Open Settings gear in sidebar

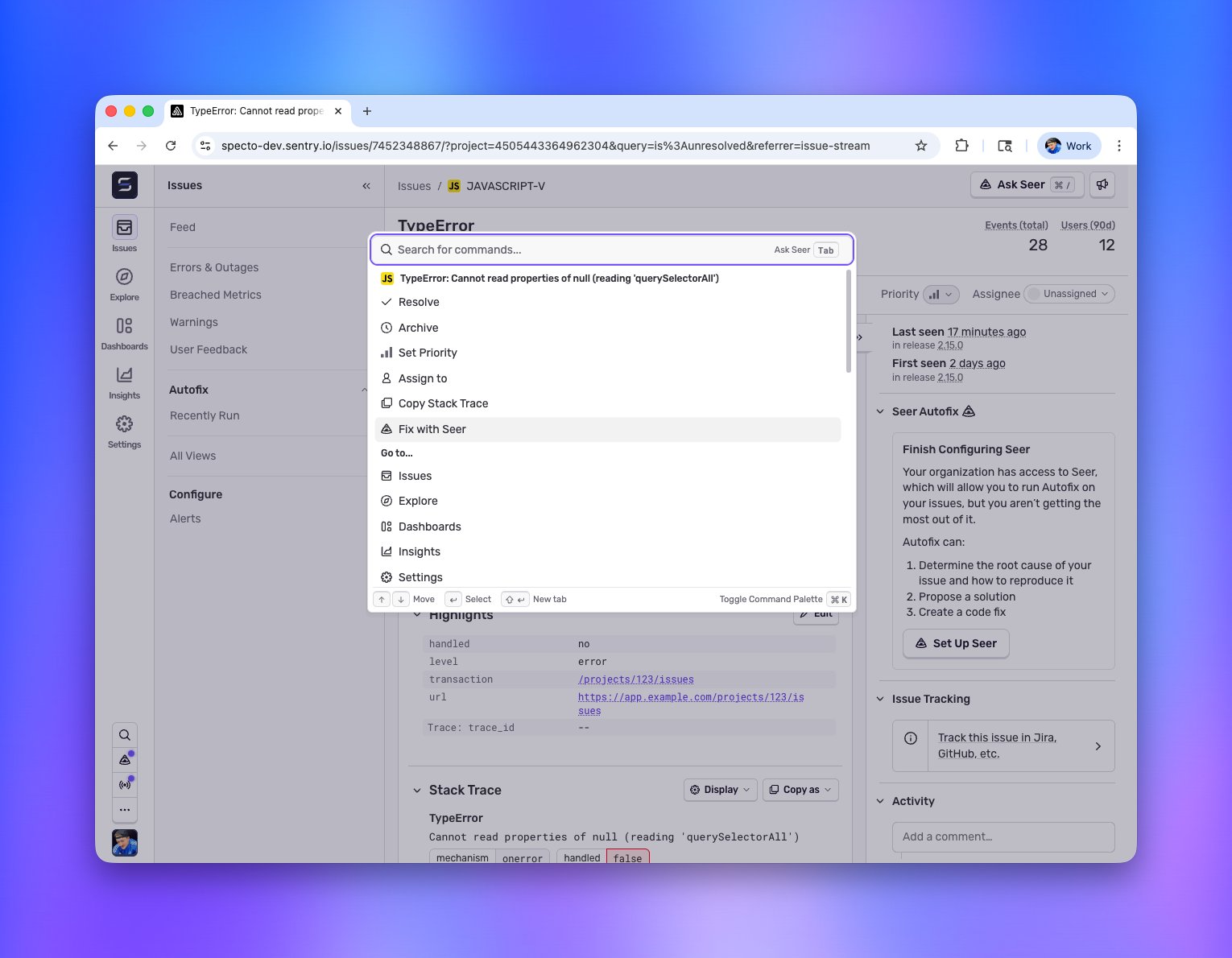click(x=124, y=432)
